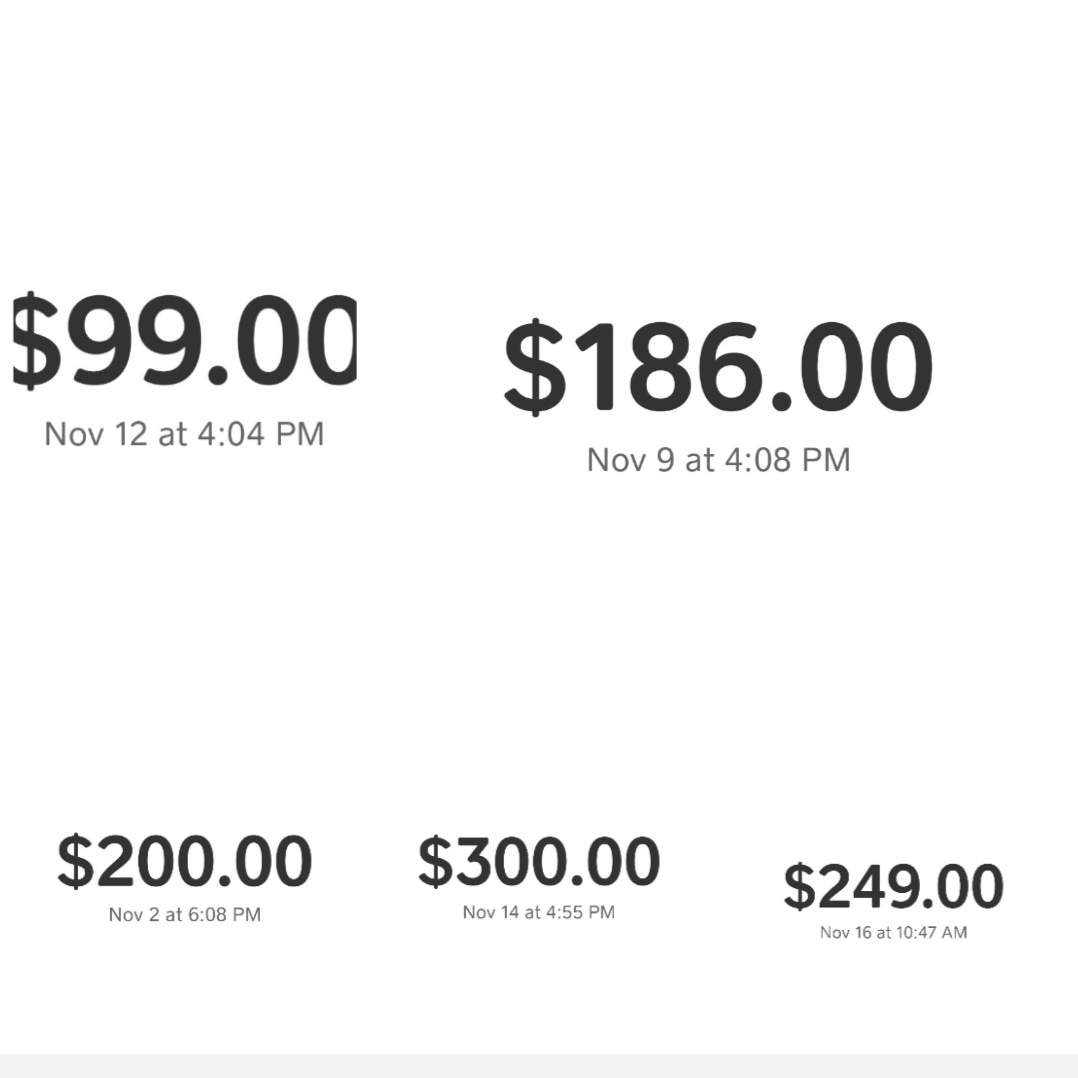Click the "Nov 12" date text
The image size is (1078, 1078).
96,434
